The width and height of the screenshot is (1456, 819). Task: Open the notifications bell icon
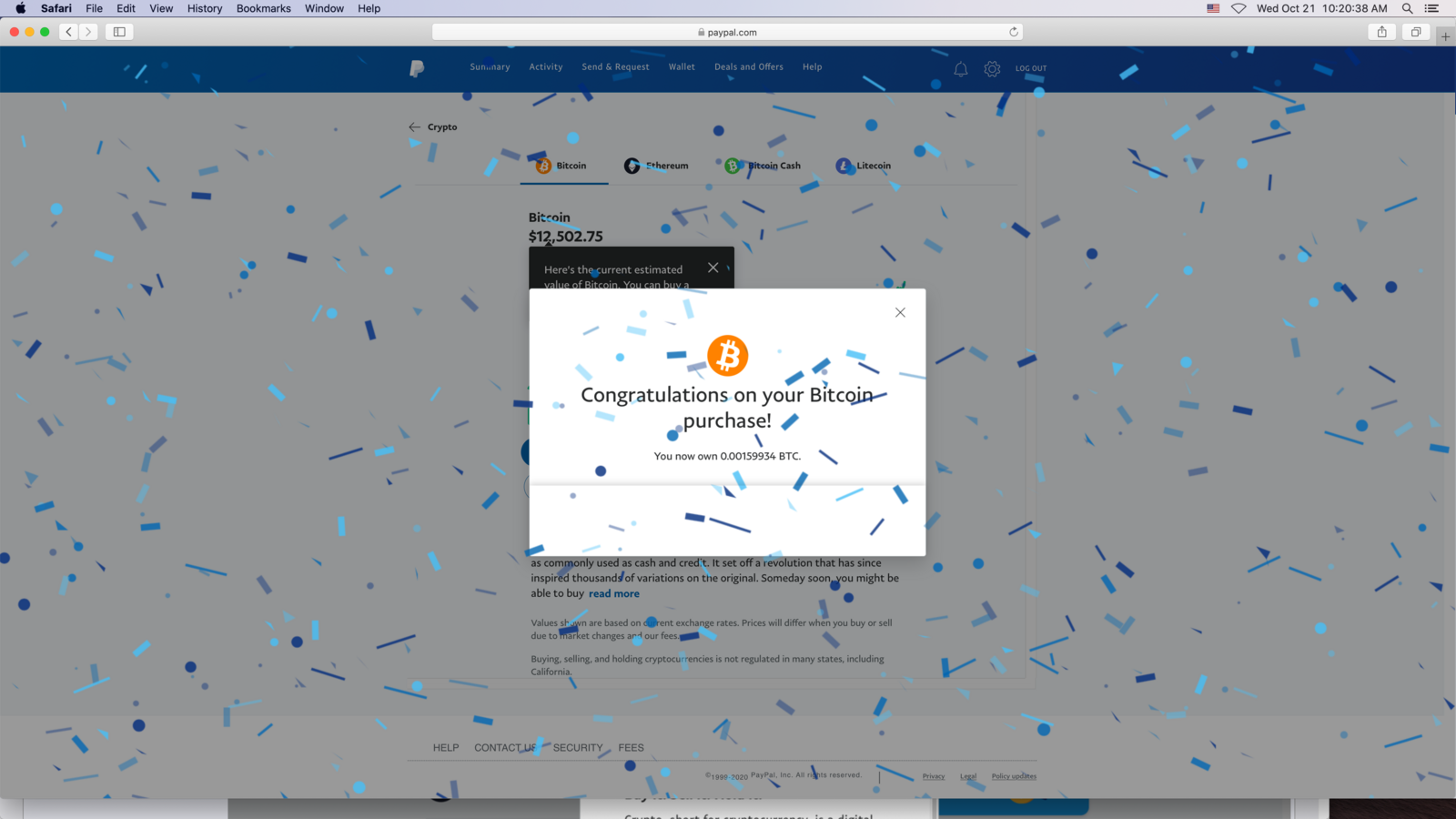pos(961,68)
